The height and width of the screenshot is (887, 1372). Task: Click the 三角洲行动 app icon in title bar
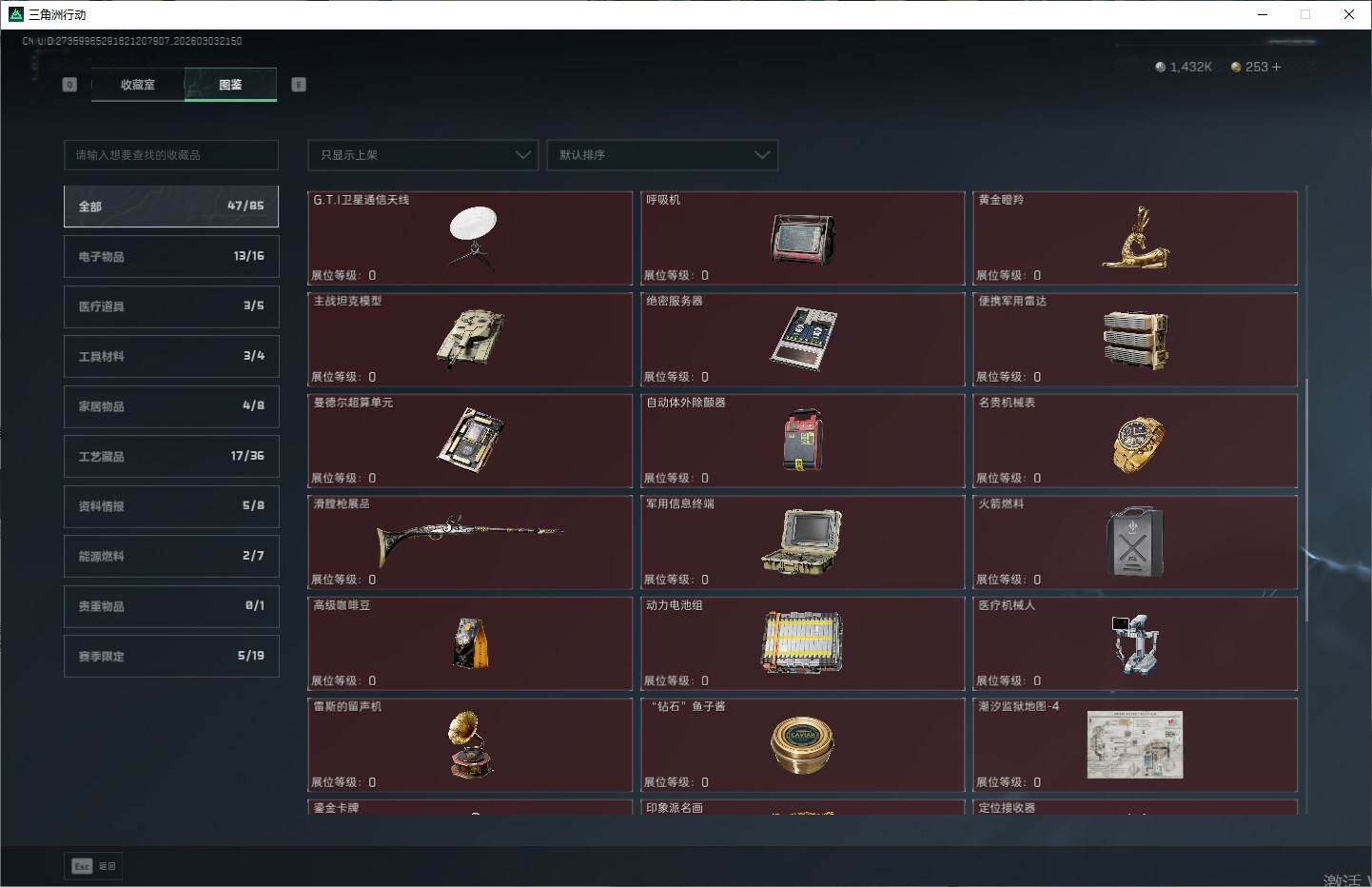[15, 14]
